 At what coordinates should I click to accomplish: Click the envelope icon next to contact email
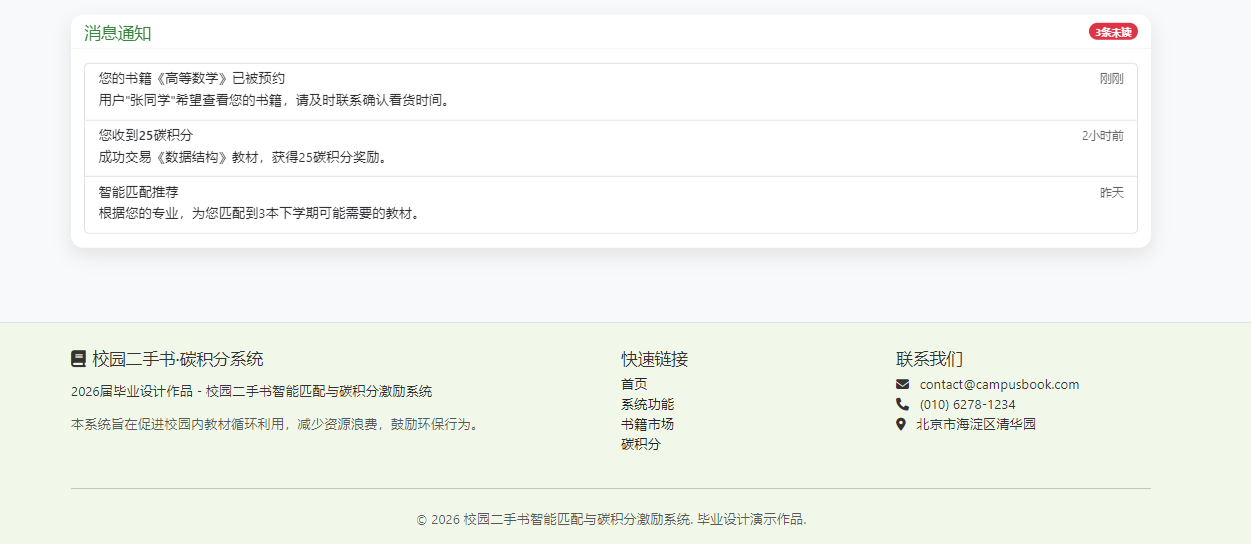902,385
